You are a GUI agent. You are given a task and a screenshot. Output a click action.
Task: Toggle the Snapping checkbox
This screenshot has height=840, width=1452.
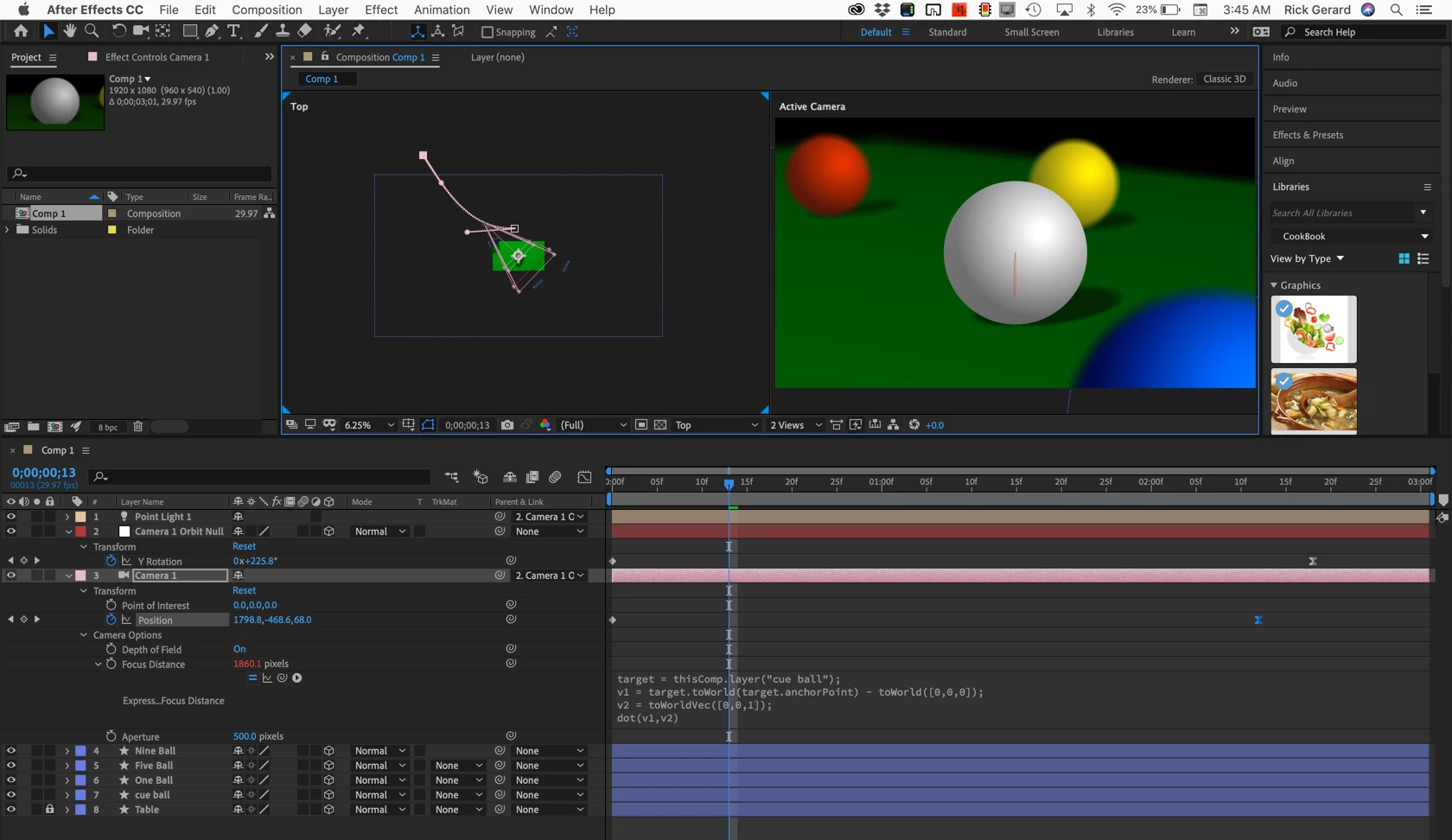487,32
